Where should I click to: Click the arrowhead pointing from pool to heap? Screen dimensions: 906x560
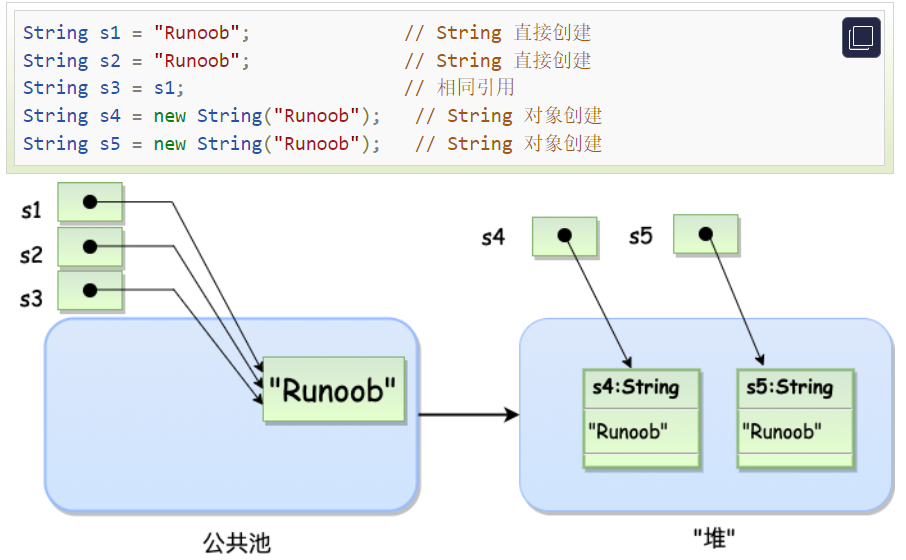coord(511,414)
